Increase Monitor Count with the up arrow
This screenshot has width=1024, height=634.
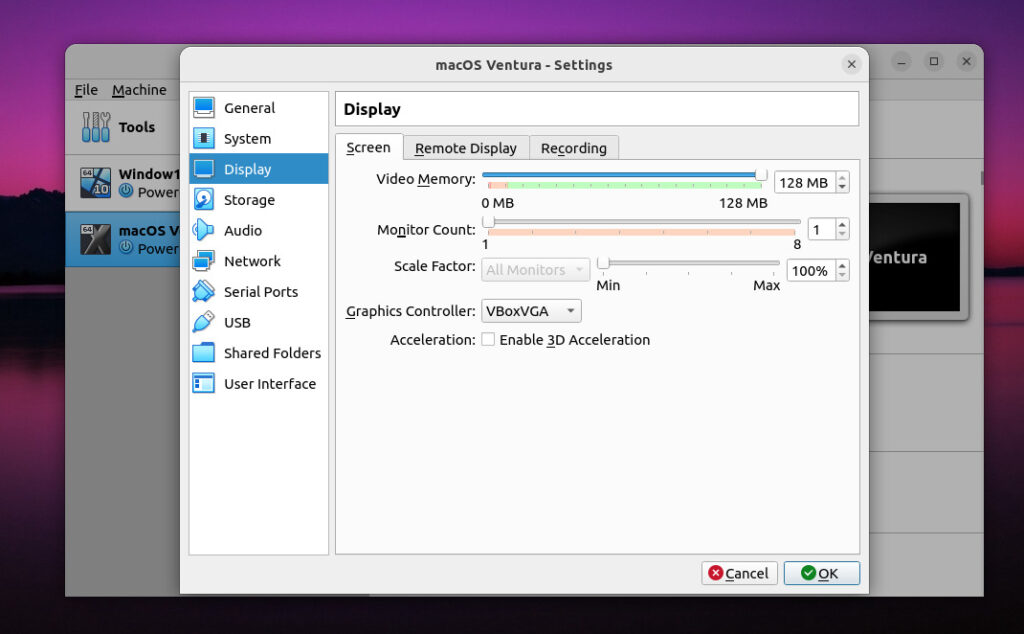pyautogui.click(x=841, y=223)
